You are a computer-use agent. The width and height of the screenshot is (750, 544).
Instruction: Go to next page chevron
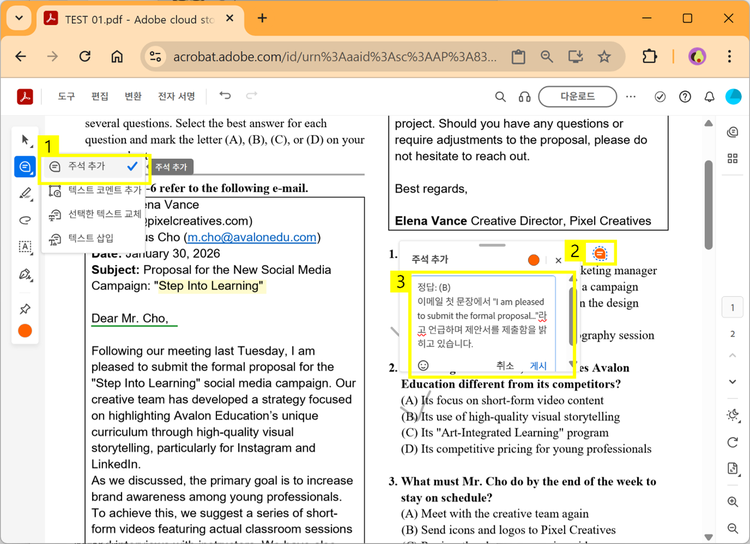click(x=732, y=381)
